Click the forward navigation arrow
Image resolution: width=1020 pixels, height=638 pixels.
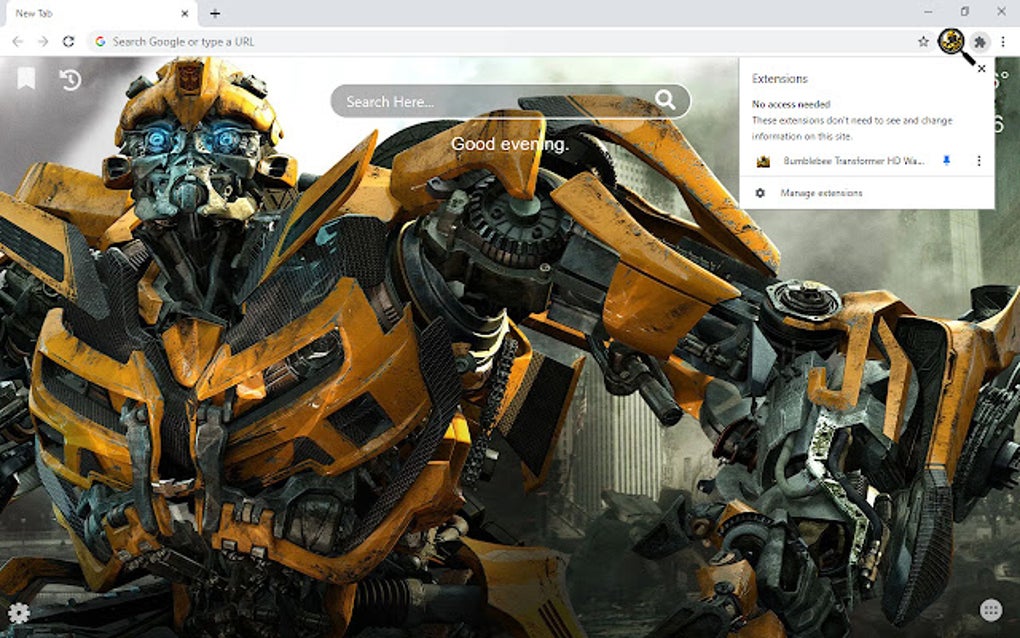pos(41,42)
